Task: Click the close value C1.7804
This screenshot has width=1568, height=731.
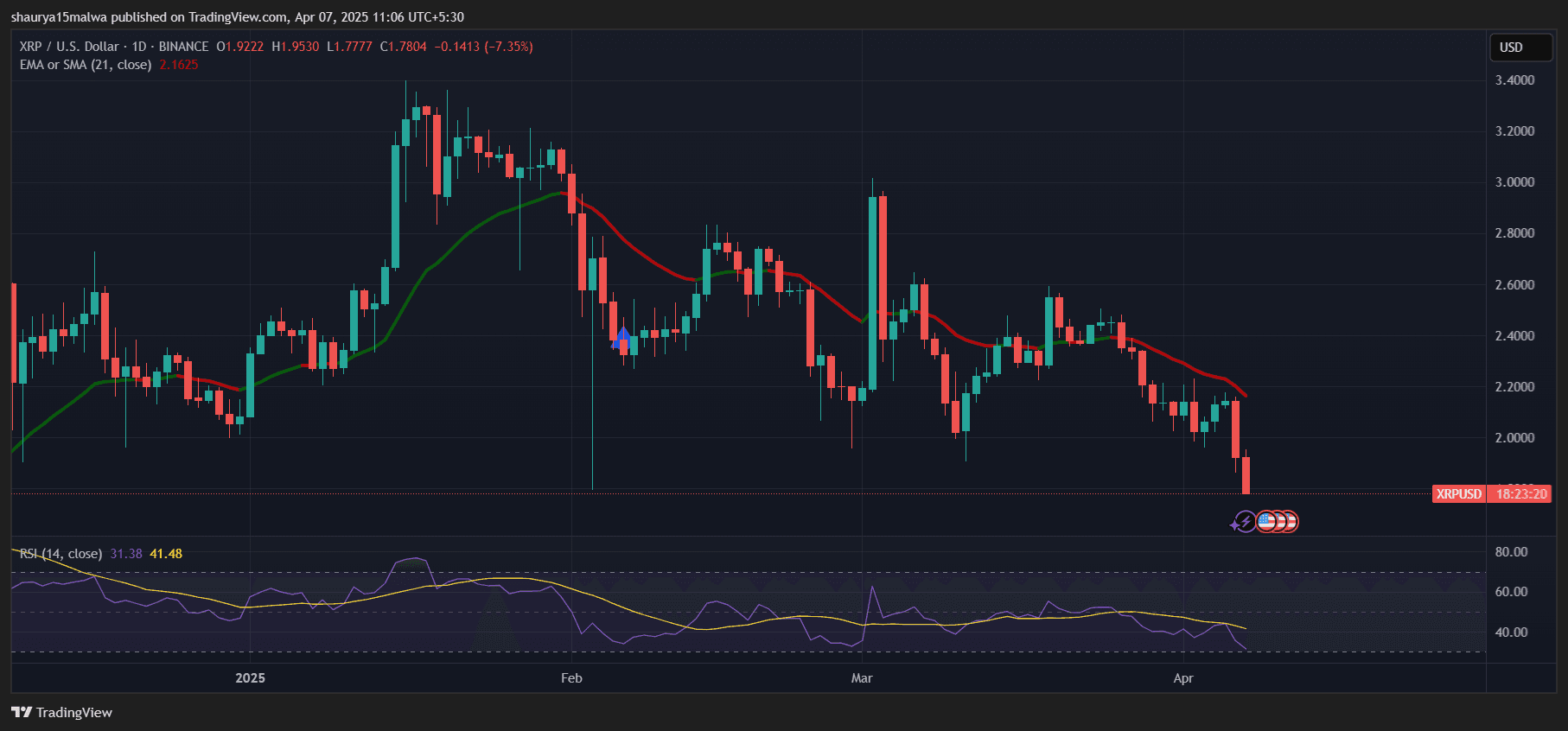Action: [403, 47]
